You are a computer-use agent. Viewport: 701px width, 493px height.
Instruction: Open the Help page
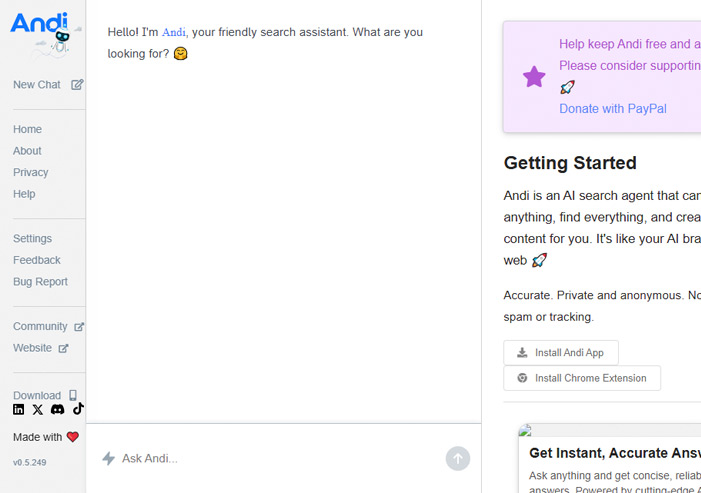[24, 194]
